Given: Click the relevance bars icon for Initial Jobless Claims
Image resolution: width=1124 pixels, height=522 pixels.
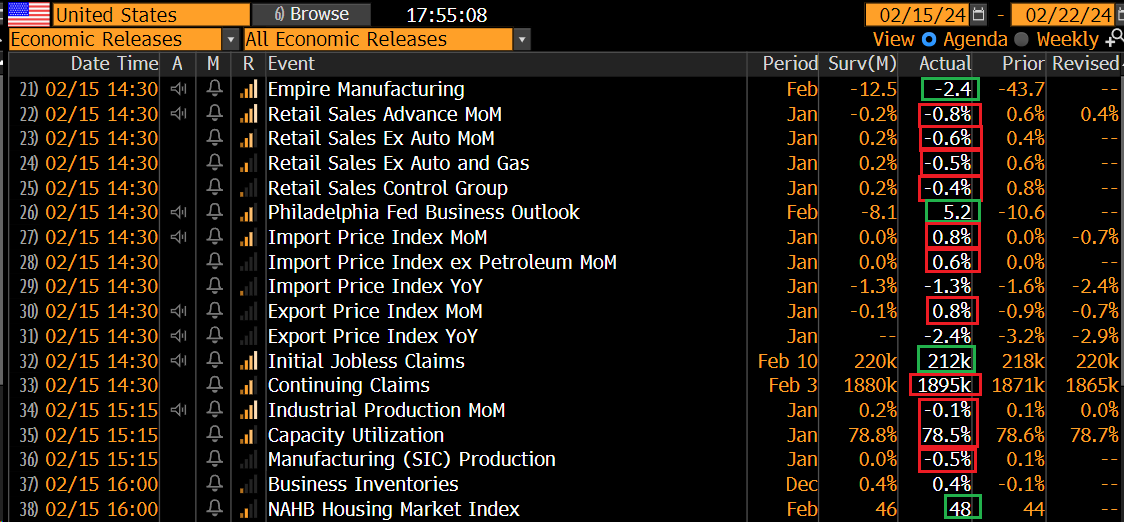Looking at the screenshot, I should 248,361.
